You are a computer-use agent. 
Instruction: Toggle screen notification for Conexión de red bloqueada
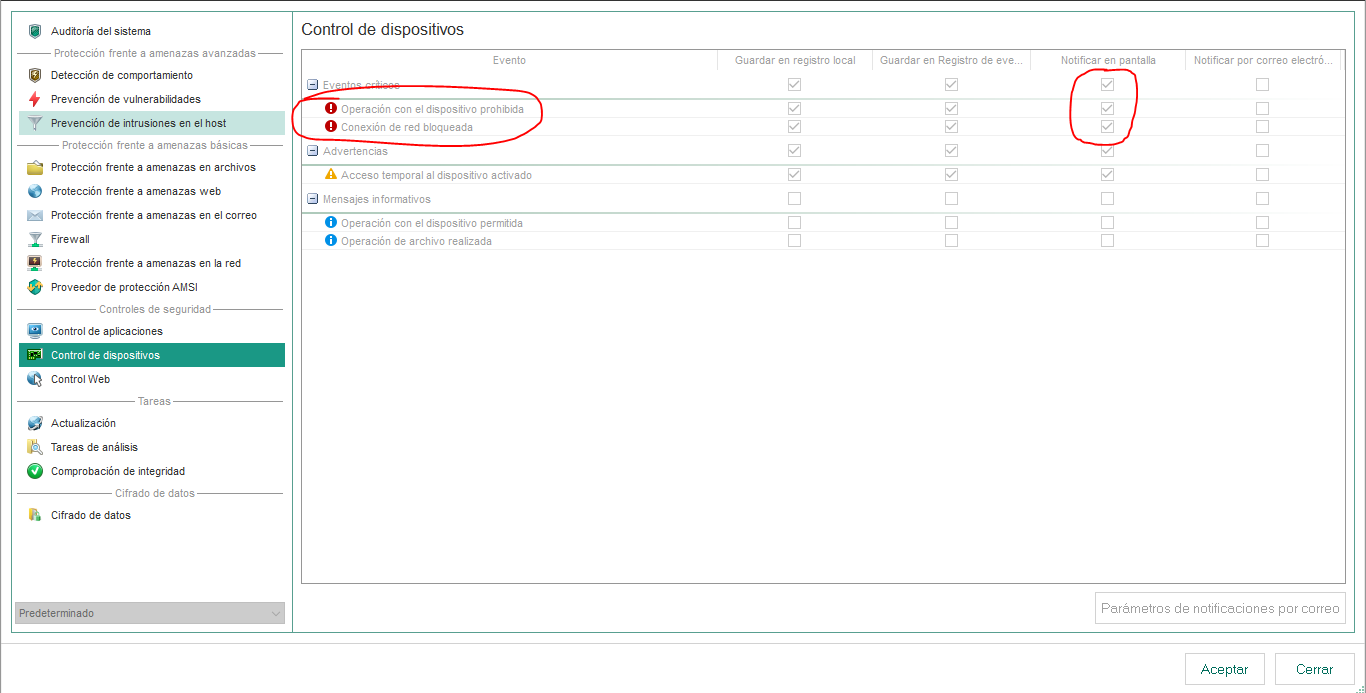click(x=1107, y=127)
